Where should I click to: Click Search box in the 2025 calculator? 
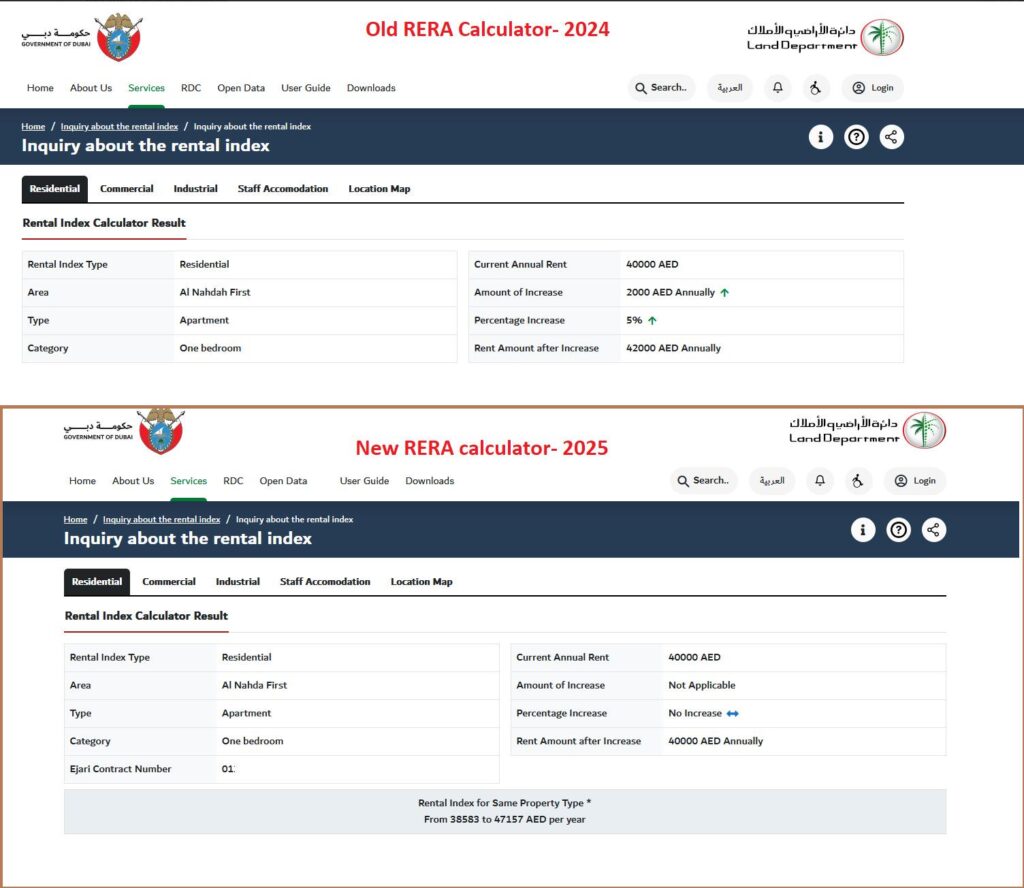703,481
